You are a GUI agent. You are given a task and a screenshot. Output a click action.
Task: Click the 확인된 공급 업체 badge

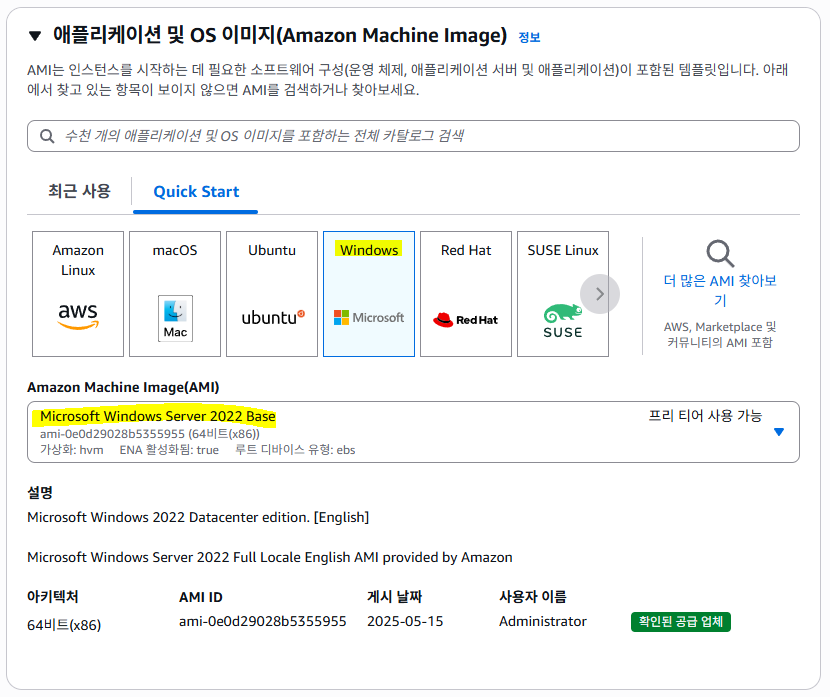click(x=680, y=622)
